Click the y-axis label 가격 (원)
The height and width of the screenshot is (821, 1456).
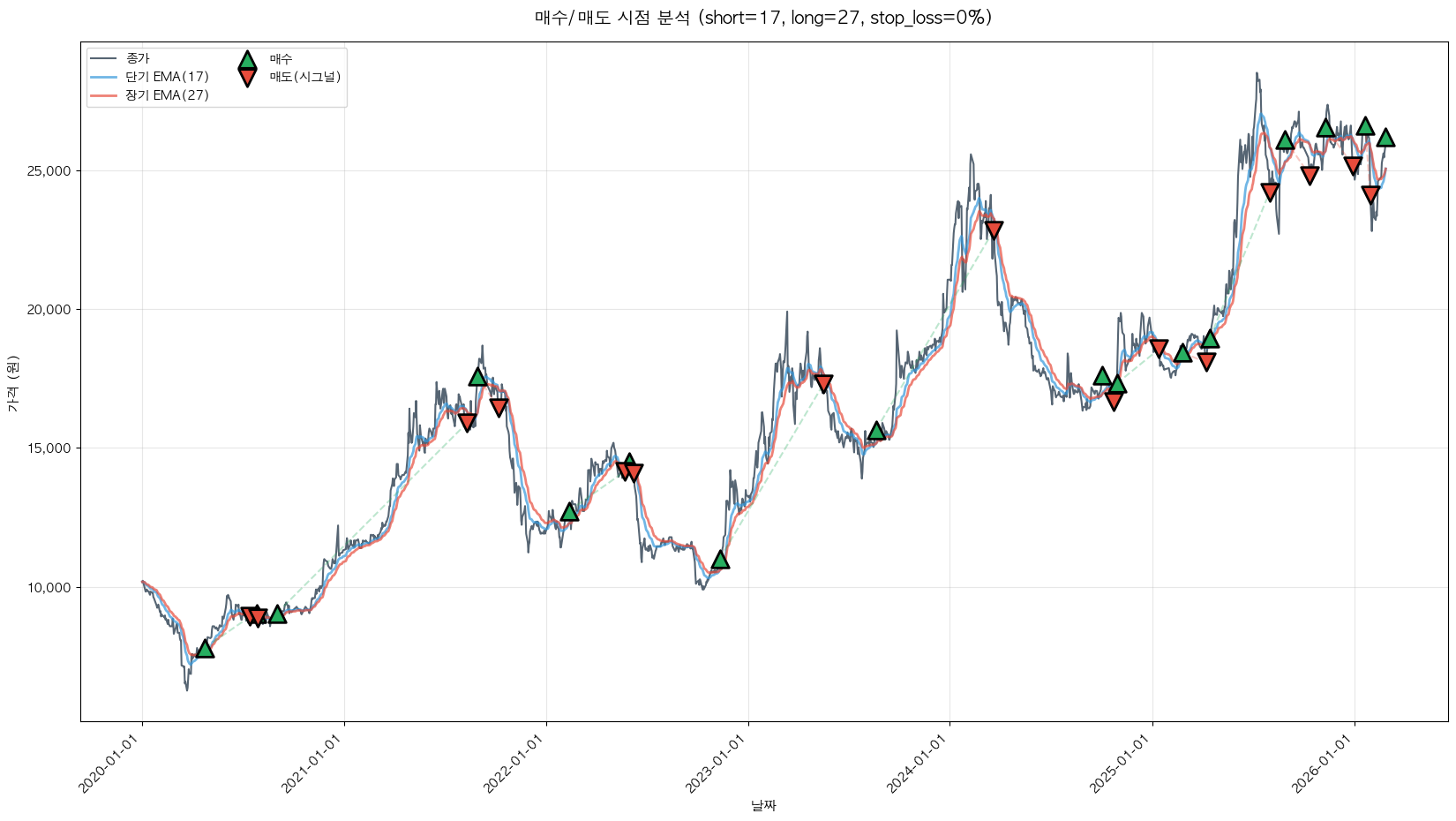[12, 383]
